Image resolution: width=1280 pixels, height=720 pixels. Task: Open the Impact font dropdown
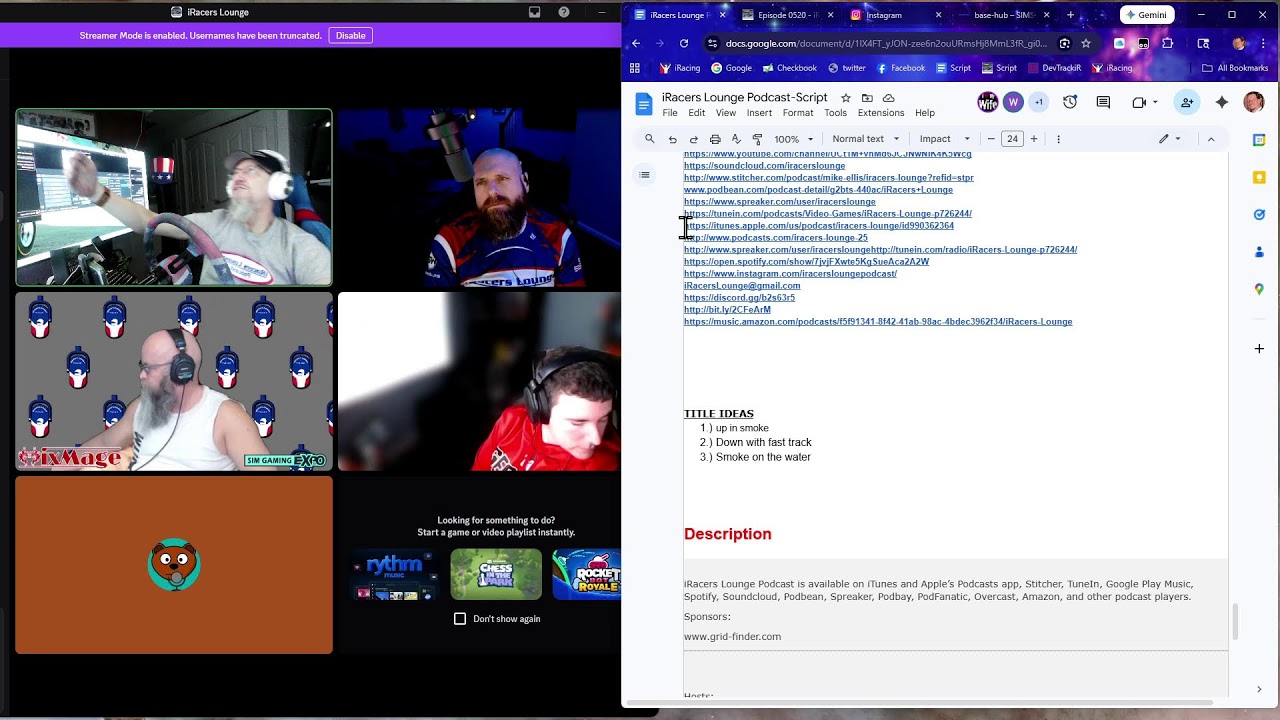click(x=944, y=139)
